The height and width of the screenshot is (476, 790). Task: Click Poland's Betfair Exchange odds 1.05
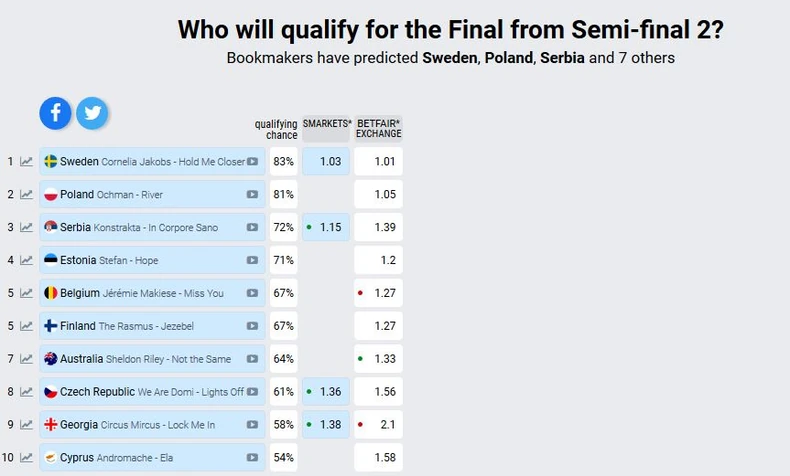[x=379, y=195]
